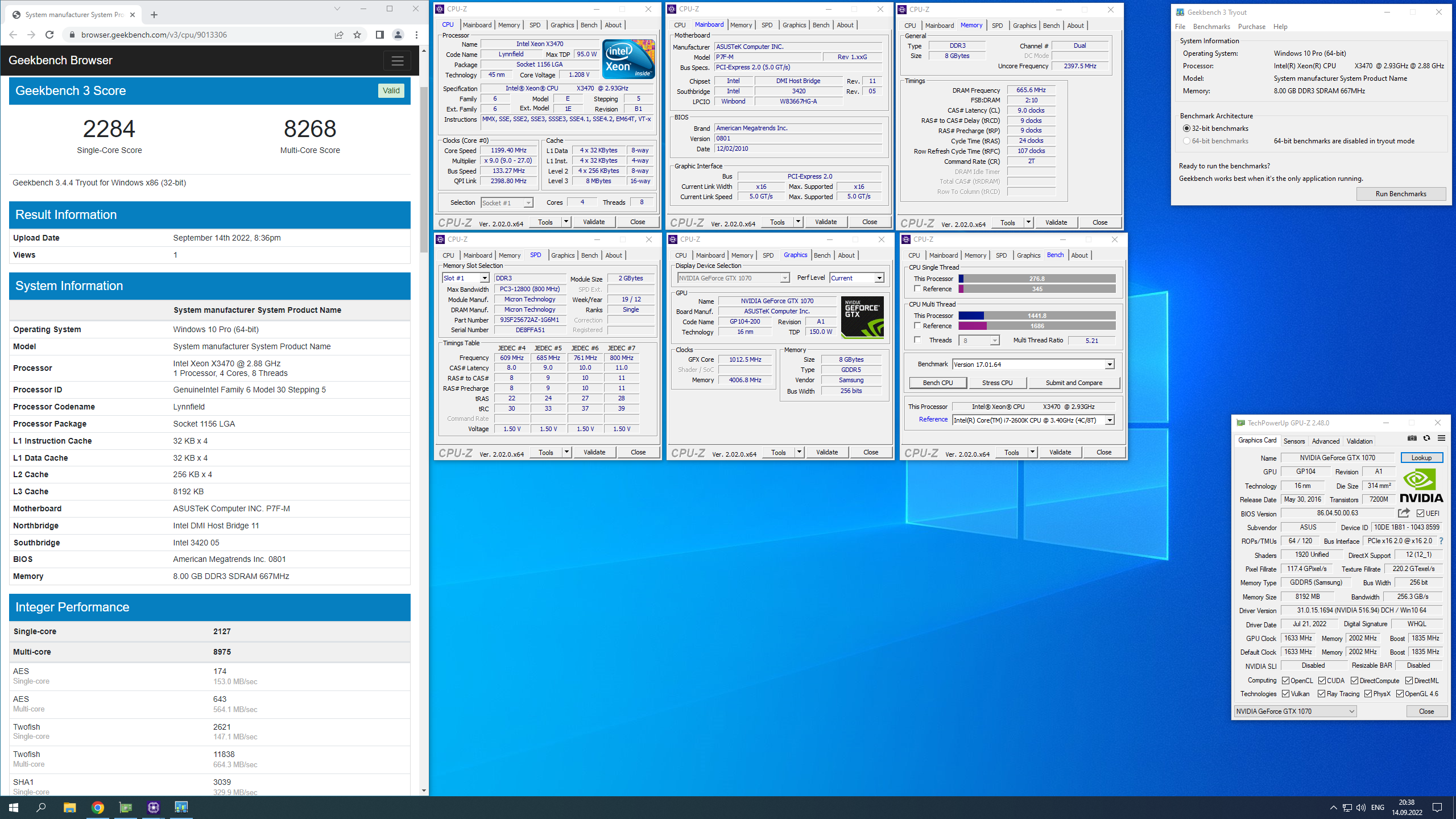Viewport: 1456px width, 819px height.
Task: Go back in Chrome browser
Action: click(13, 35)
